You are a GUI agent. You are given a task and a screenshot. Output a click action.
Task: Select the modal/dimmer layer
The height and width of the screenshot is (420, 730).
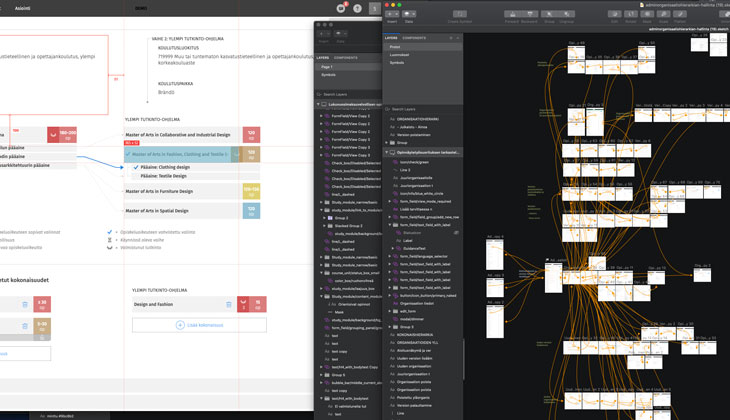pyautogui.click(x=412, y=319)
